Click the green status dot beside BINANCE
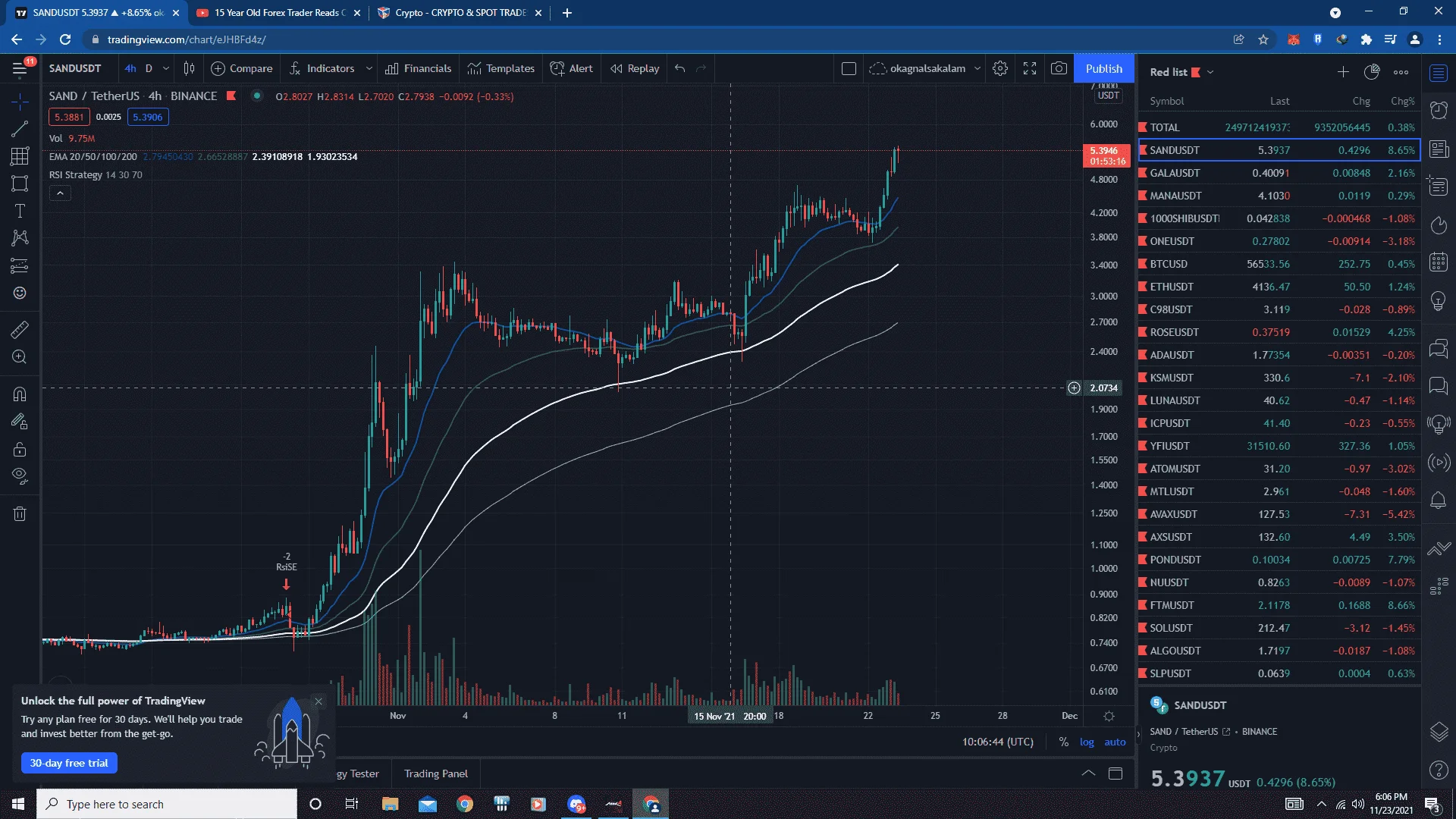Viewport: 1456px width, 819px height. coord(257,96)
